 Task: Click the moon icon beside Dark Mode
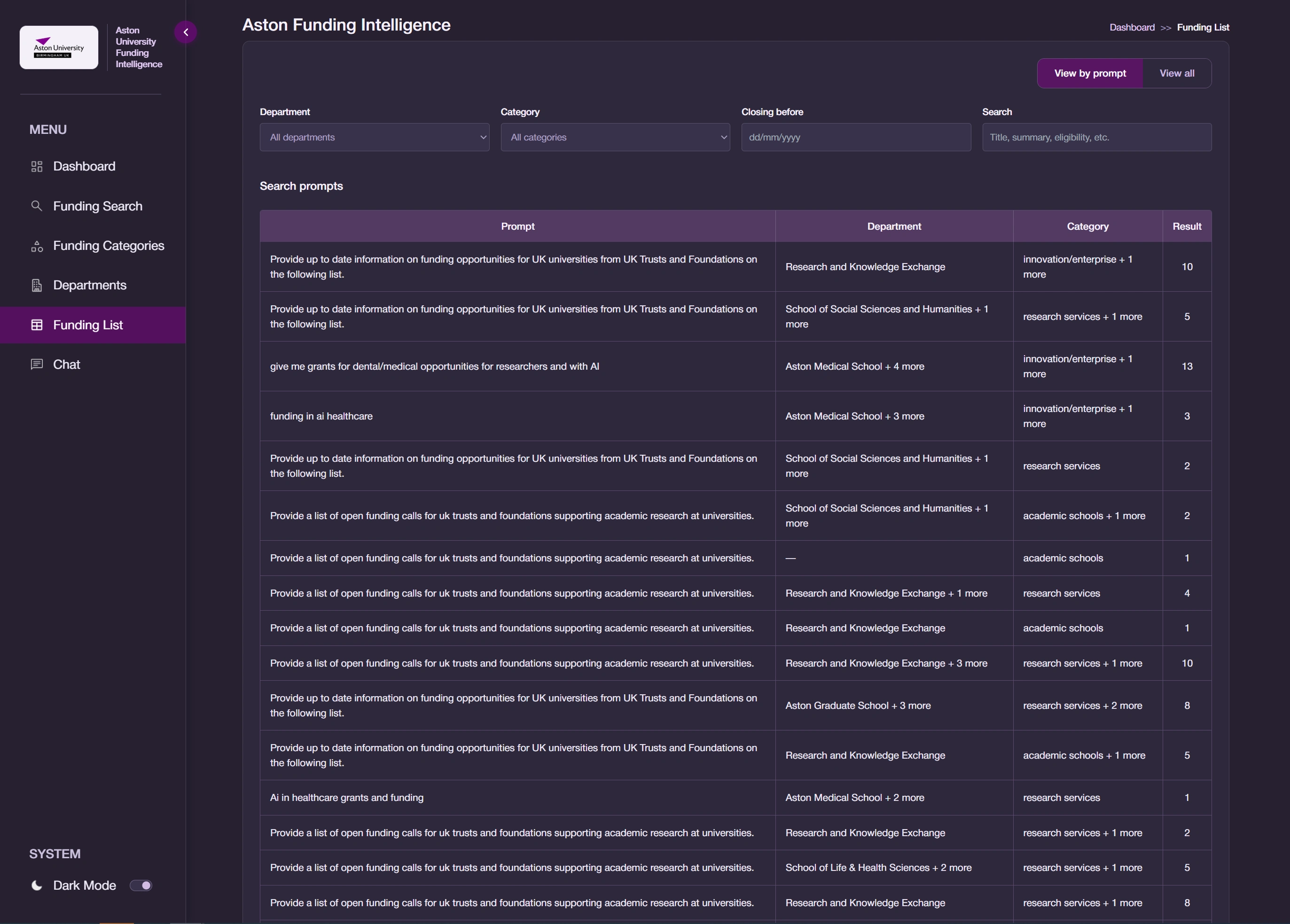point(37,885)
